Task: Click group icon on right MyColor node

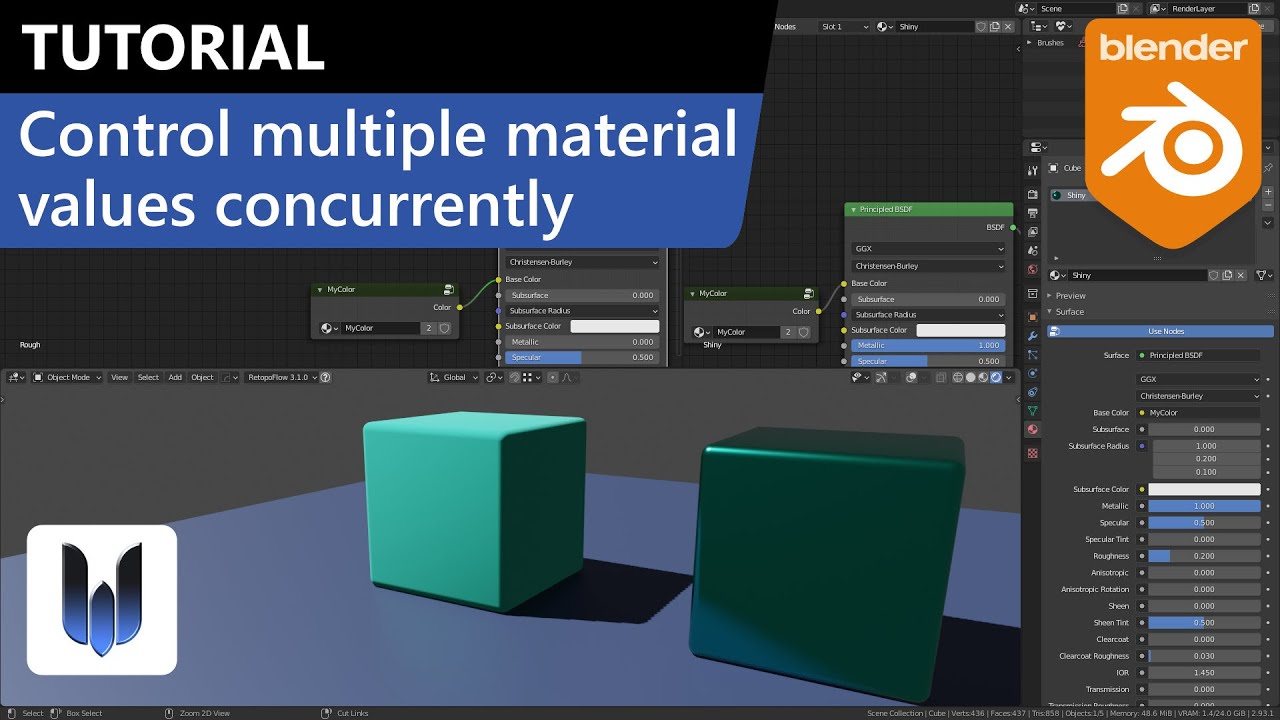Action: pos(808,293)
